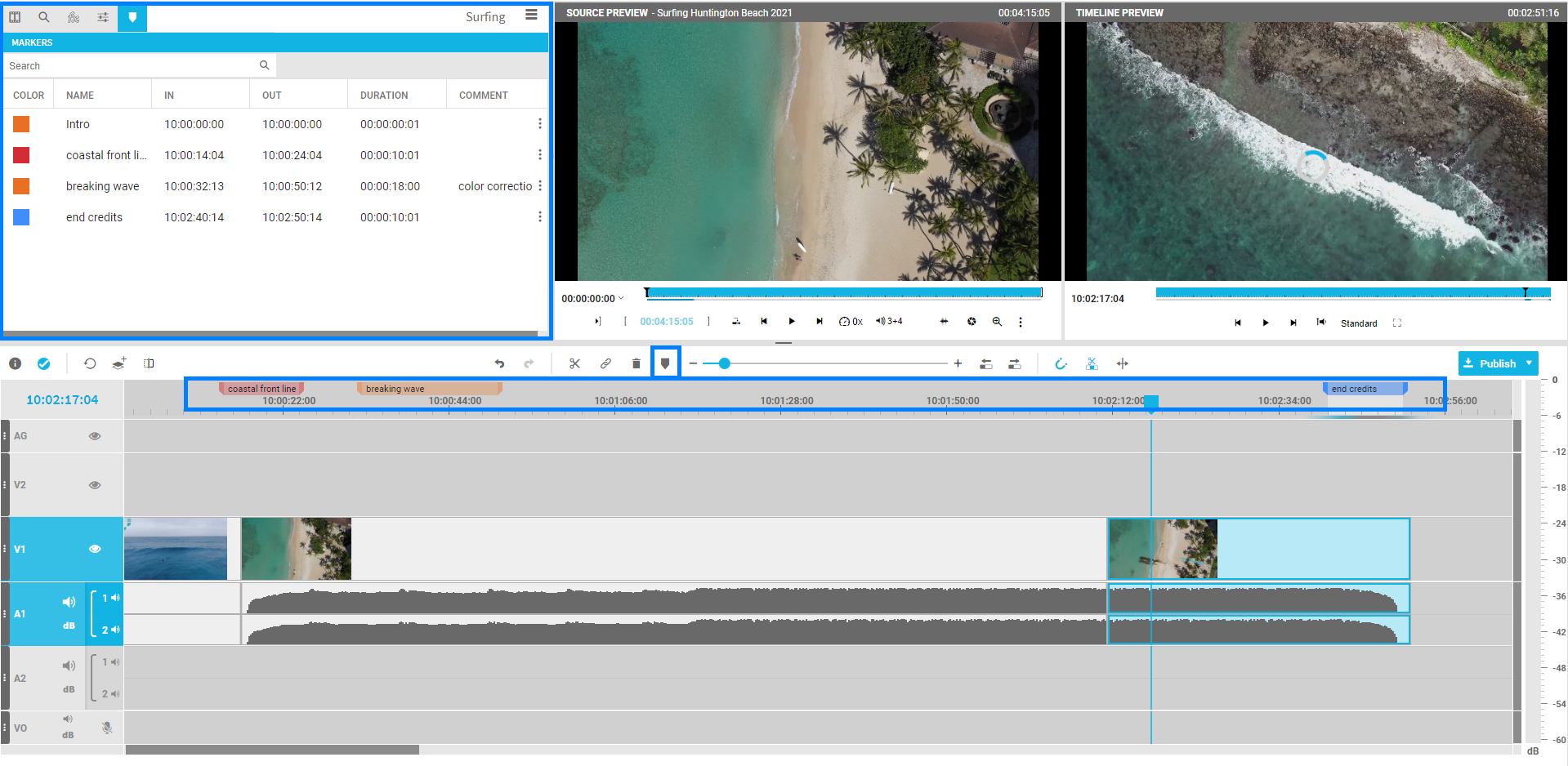Mute the A1 audio track
Image resolution: width=1568 pixels, height=766 pixels.
point(69,602)
